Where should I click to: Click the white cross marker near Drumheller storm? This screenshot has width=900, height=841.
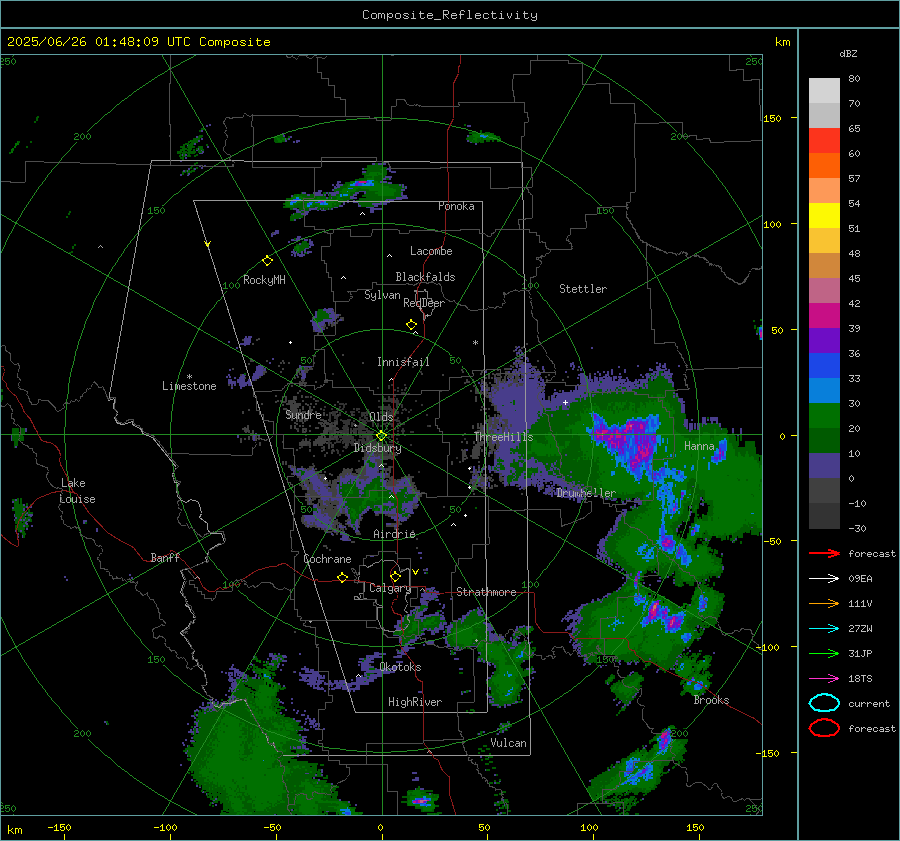coord(565,402)
